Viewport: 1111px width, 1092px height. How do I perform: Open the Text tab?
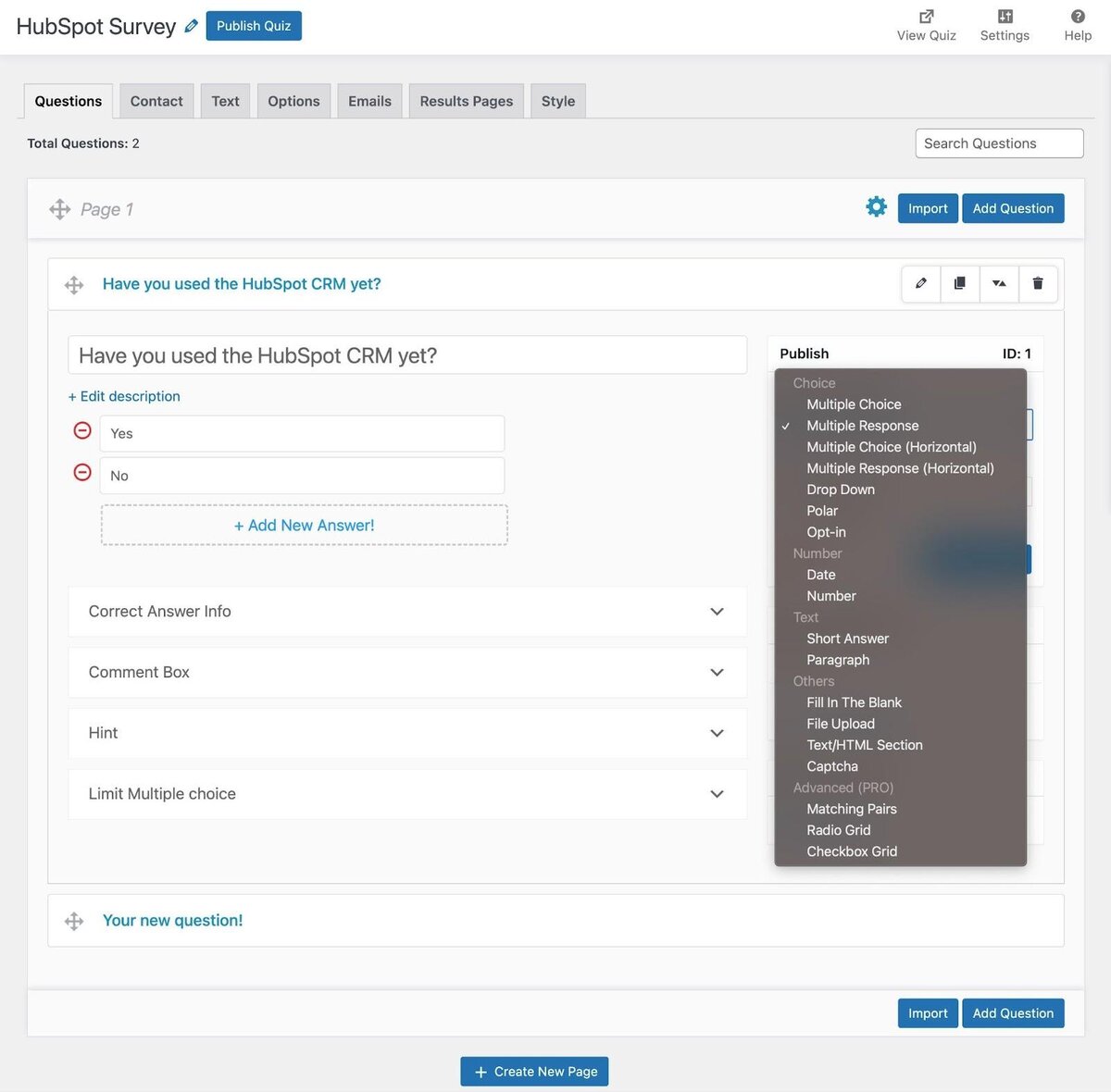point(225,101)
